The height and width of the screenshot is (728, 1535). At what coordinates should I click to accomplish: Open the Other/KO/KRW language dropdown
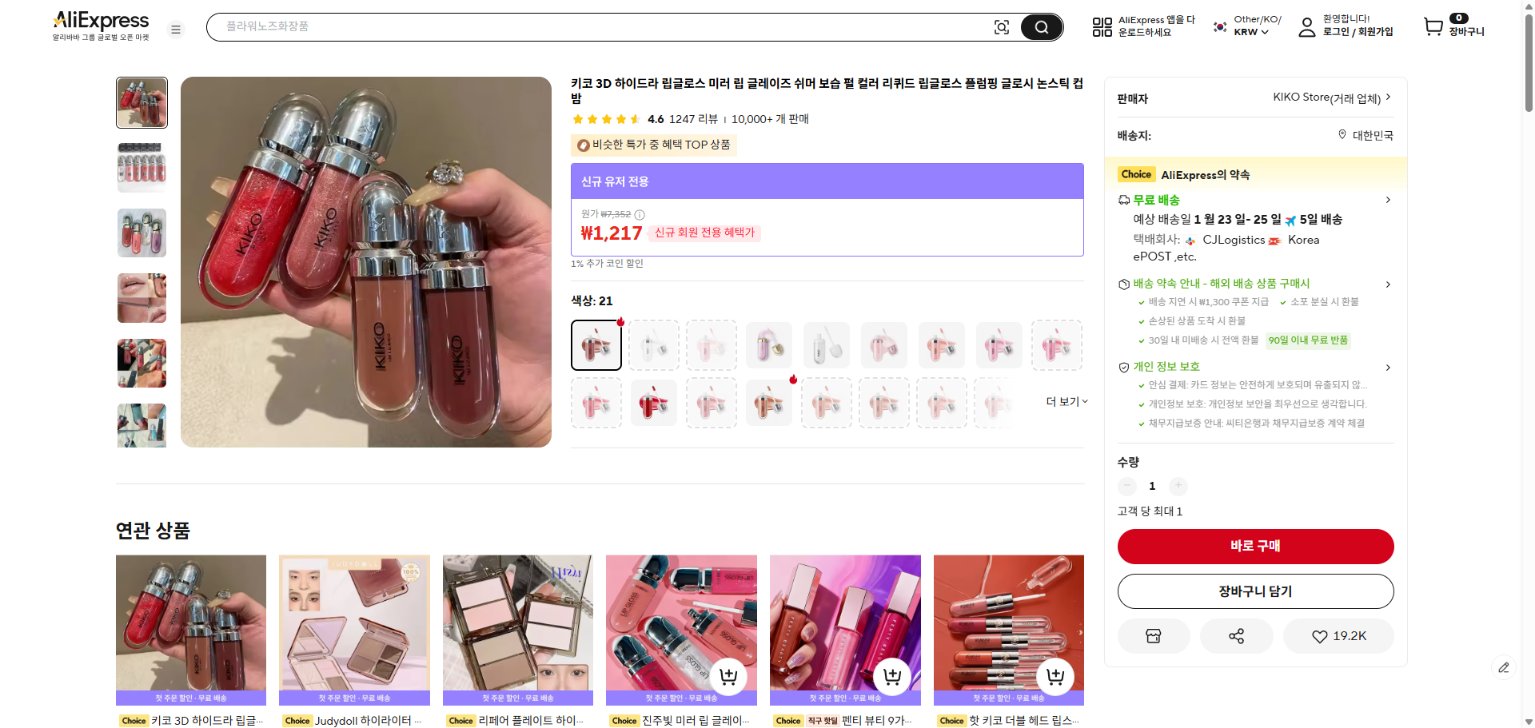(x=1246, y=26)
